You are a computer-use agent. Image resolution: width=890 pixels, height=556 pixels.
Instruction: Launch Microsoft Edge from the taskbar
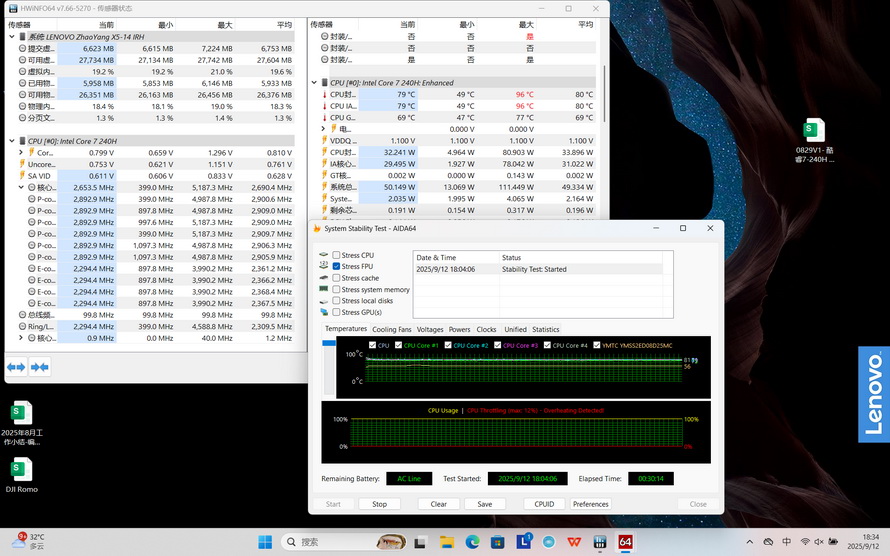pos(472,542)
